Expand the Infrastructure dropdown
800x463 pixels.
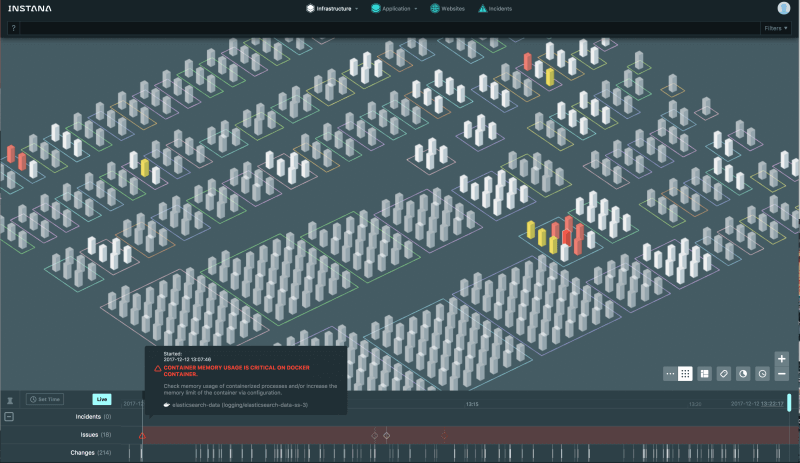332,8
